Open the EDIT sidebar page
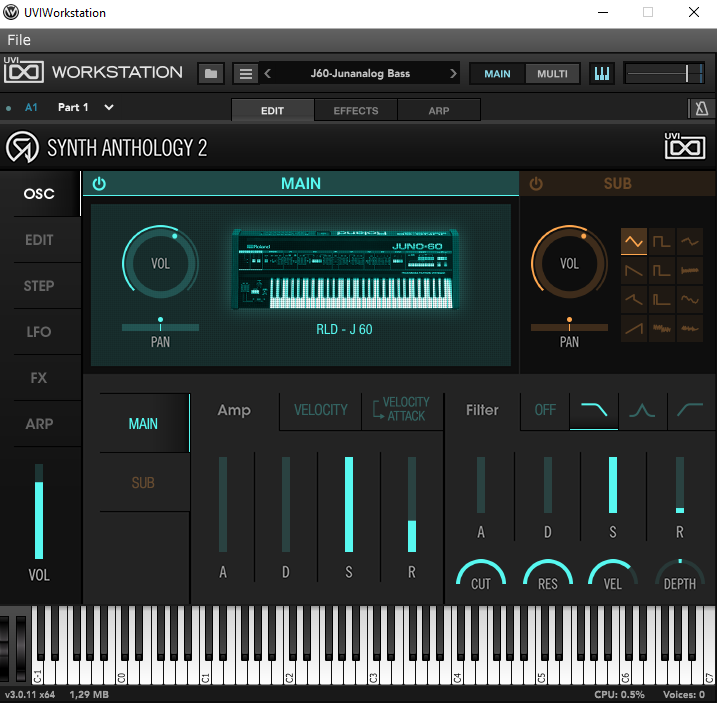Image resolution: width=717 pixels, height=703 pixels. tap(40, 240)
